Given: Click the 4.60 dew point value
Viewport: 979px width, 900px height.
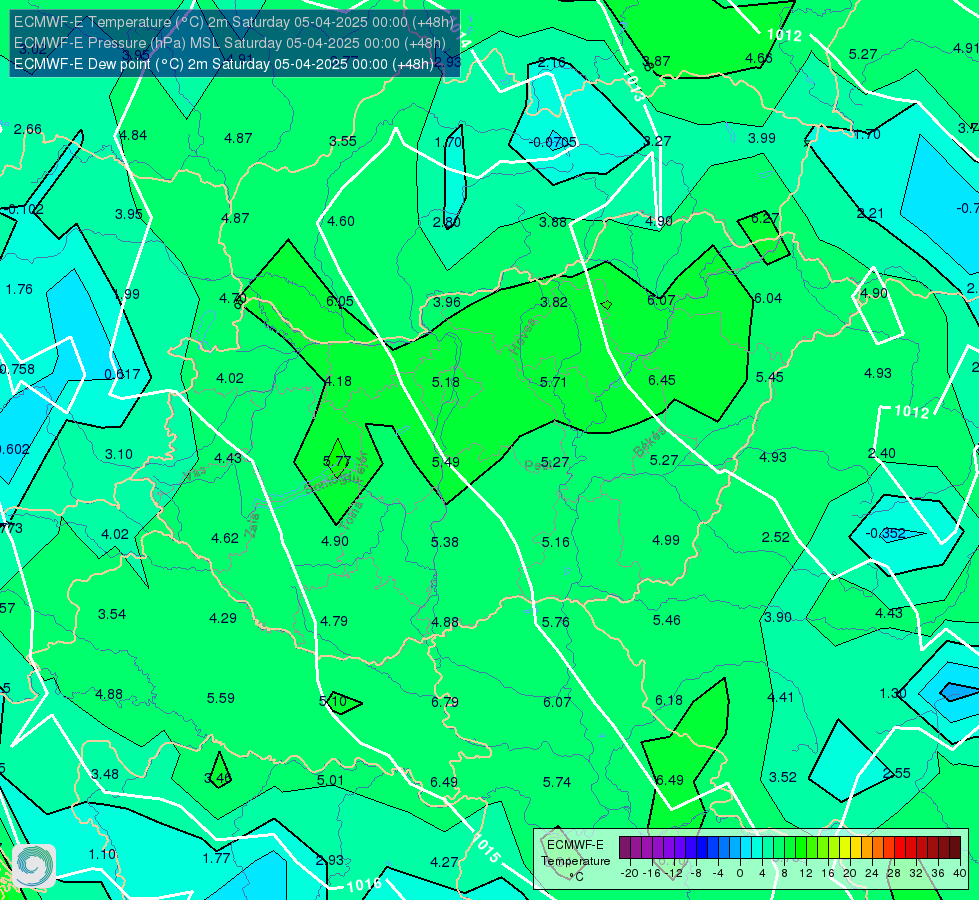Looking at the screenshot, I should coord(341,221).
